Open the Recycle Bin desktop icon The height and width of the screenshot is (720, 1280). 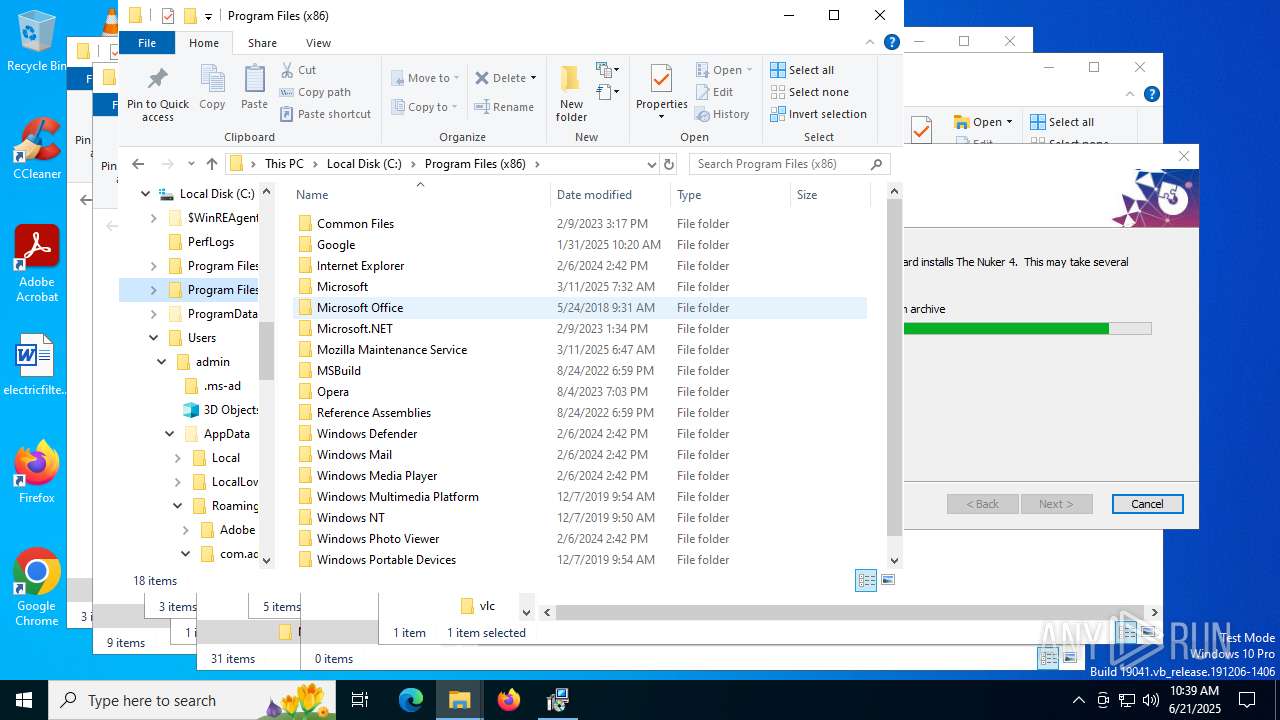(36, 40)
